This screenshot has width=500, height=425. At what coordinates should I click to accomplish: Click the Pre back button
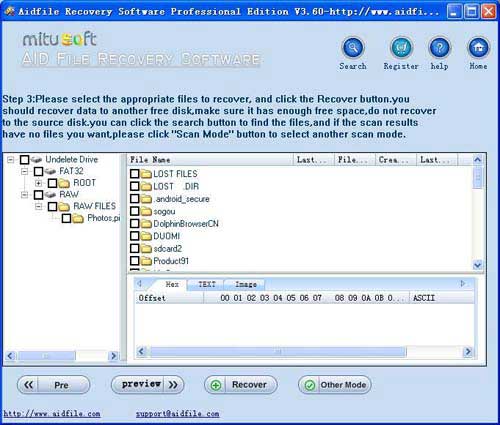(53, 385)
